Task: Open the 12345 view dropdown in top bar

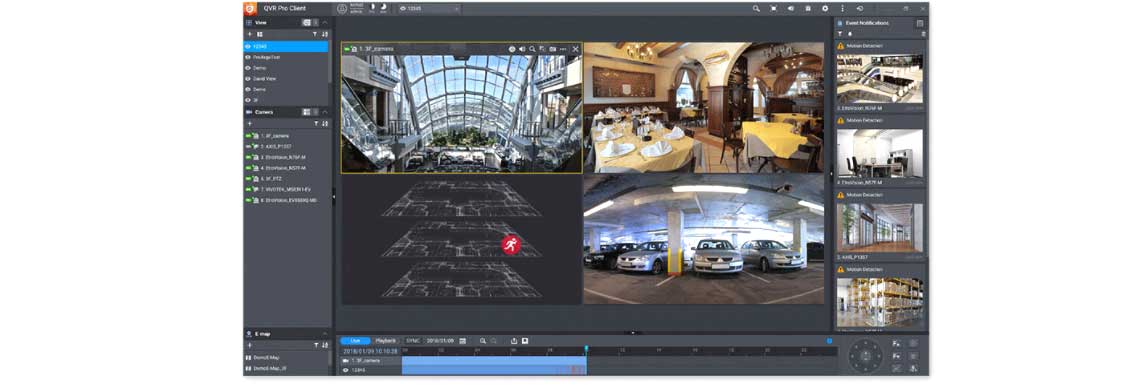Action: pos(430,9)
